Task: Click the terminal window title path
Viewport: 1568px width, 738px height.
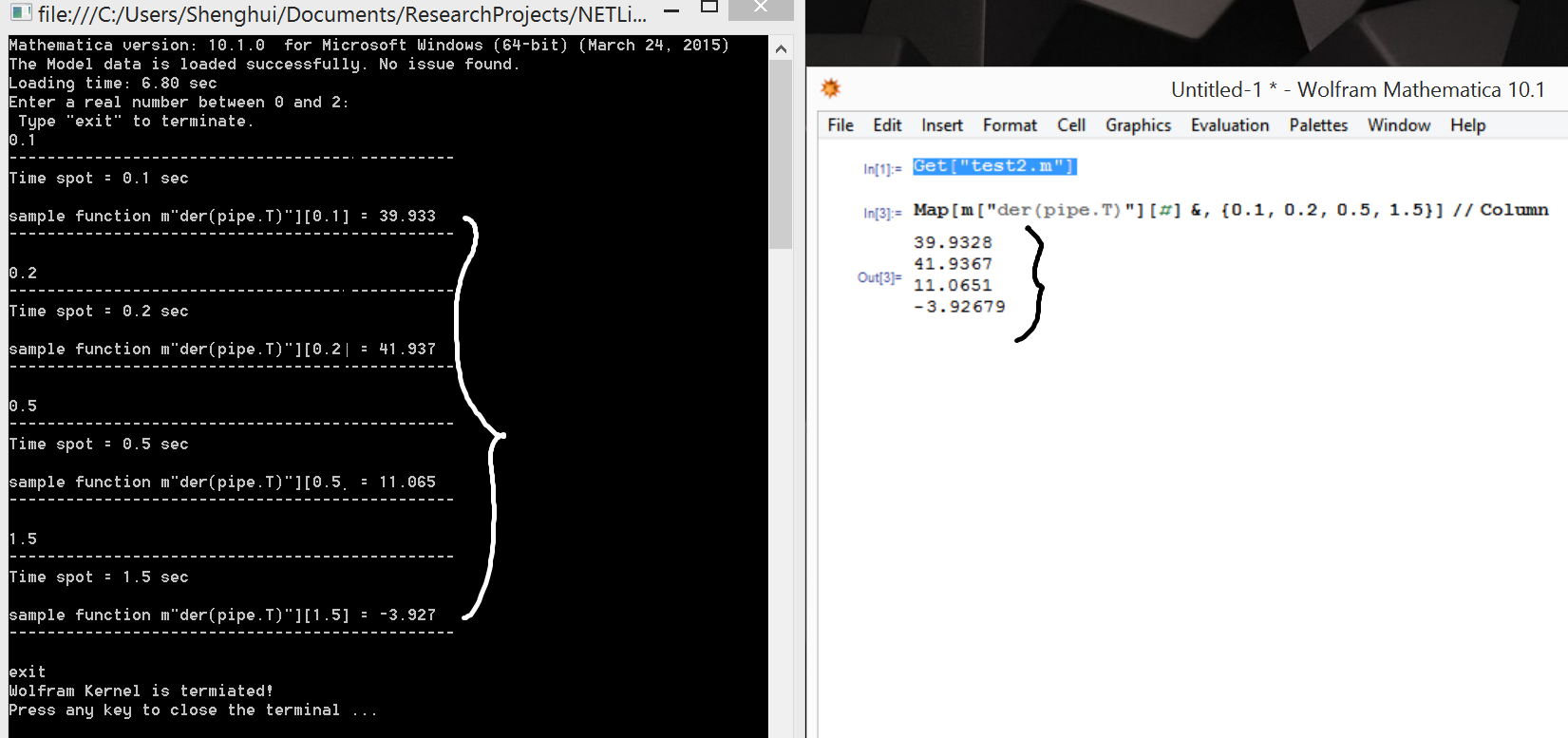Action: click(343, 14)
